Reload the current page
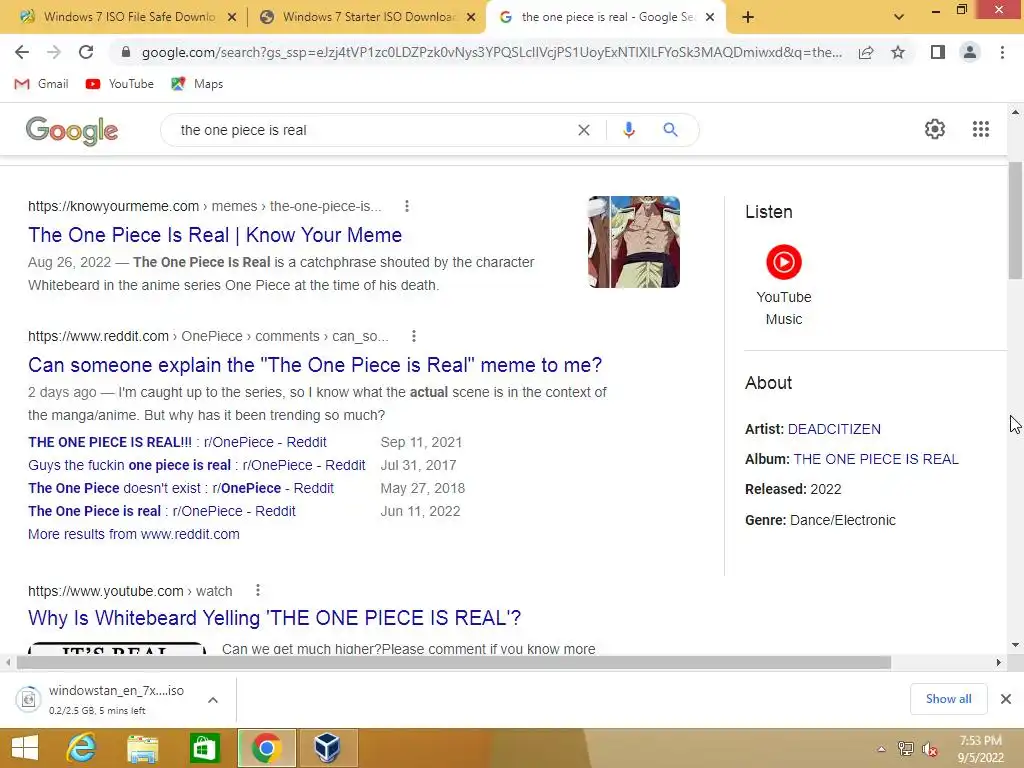The width and height of the screenshot is (1024, 768). click(86, 52)
